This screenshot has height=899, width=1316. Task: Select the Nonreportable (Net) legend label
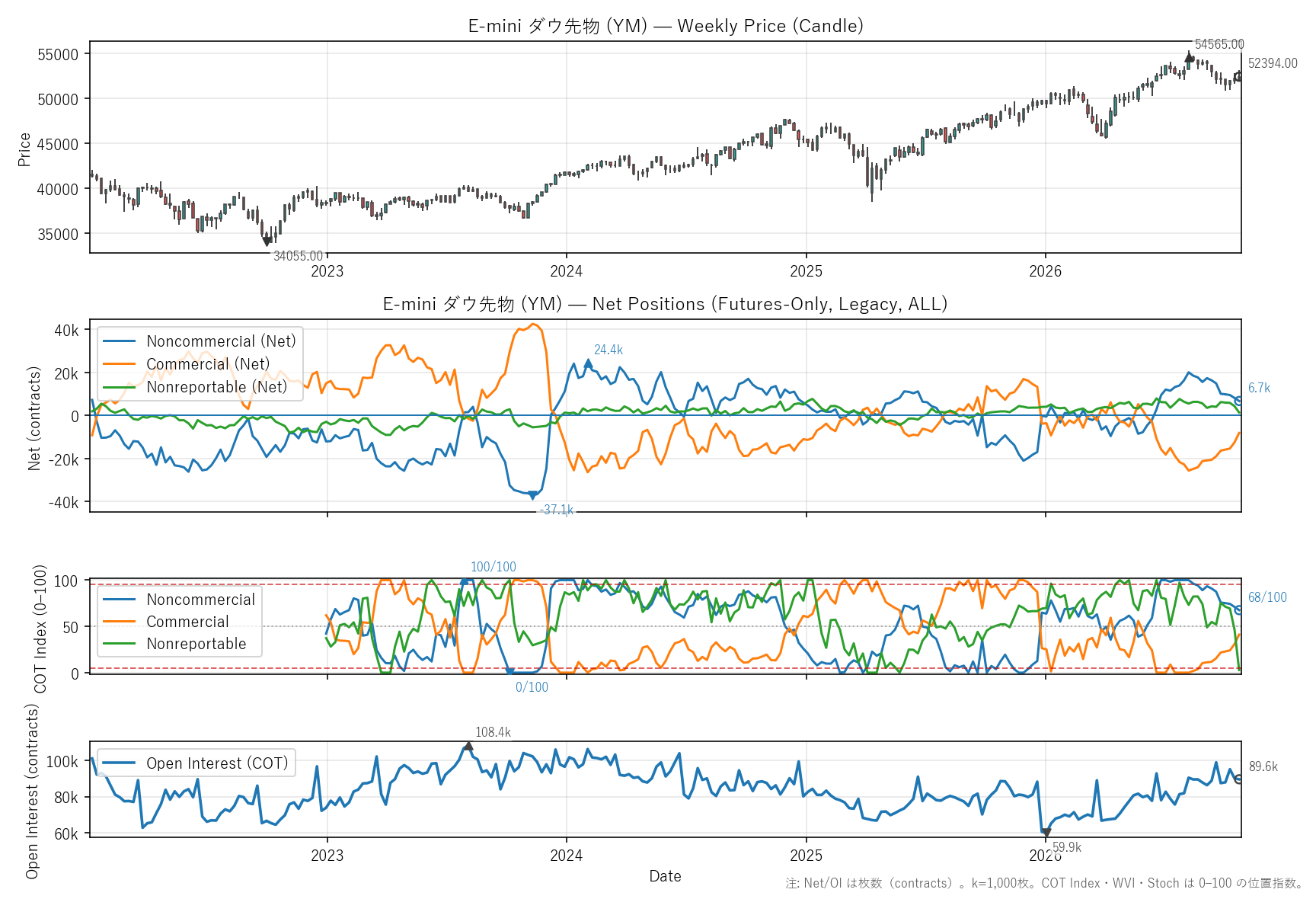[217, 387]
